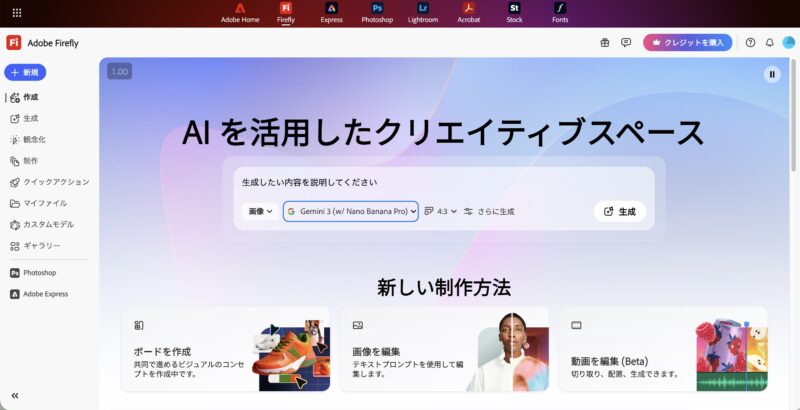Open カスタムモデル in the sidebar

[x=42, y=224]
